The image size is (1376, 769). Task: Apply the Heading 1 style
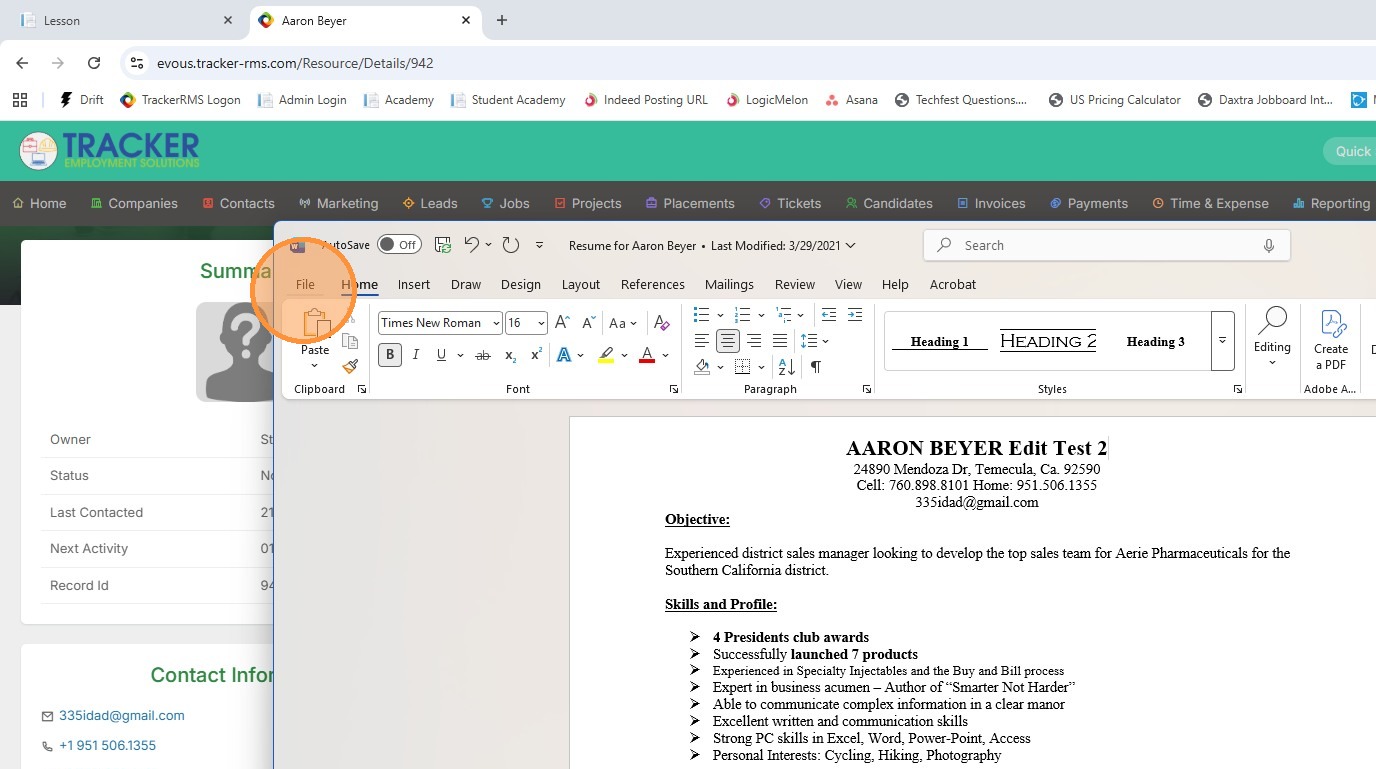[x=939, y=341]
